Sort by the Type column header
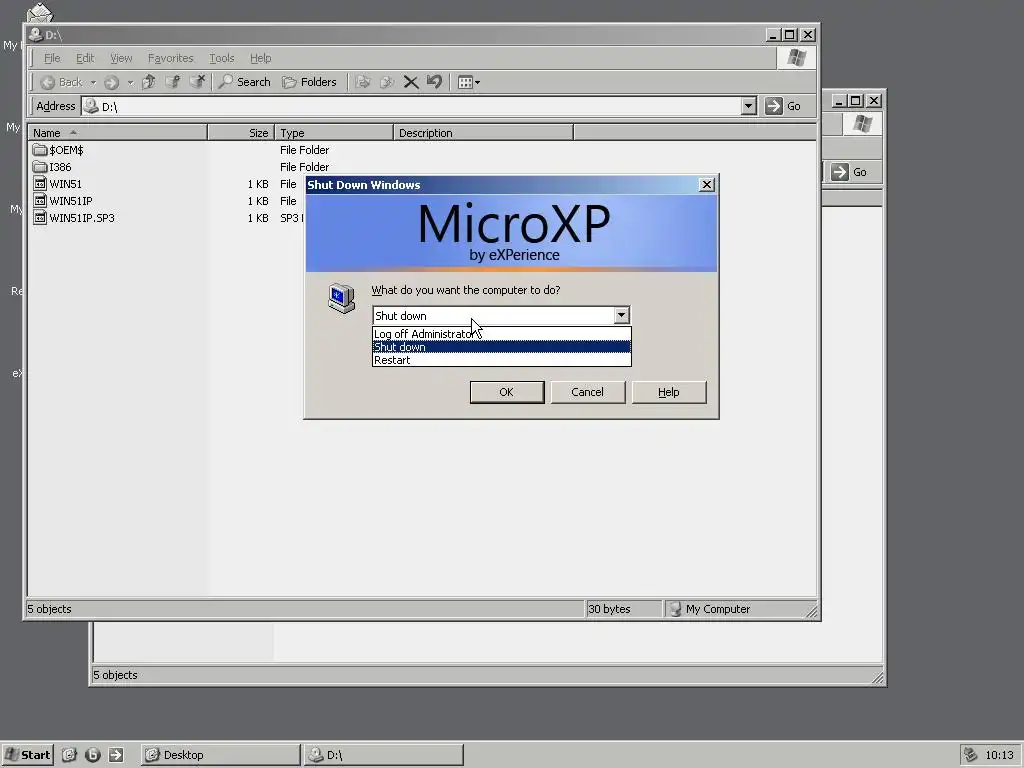The image size is (1024, 768). [334, 133]
